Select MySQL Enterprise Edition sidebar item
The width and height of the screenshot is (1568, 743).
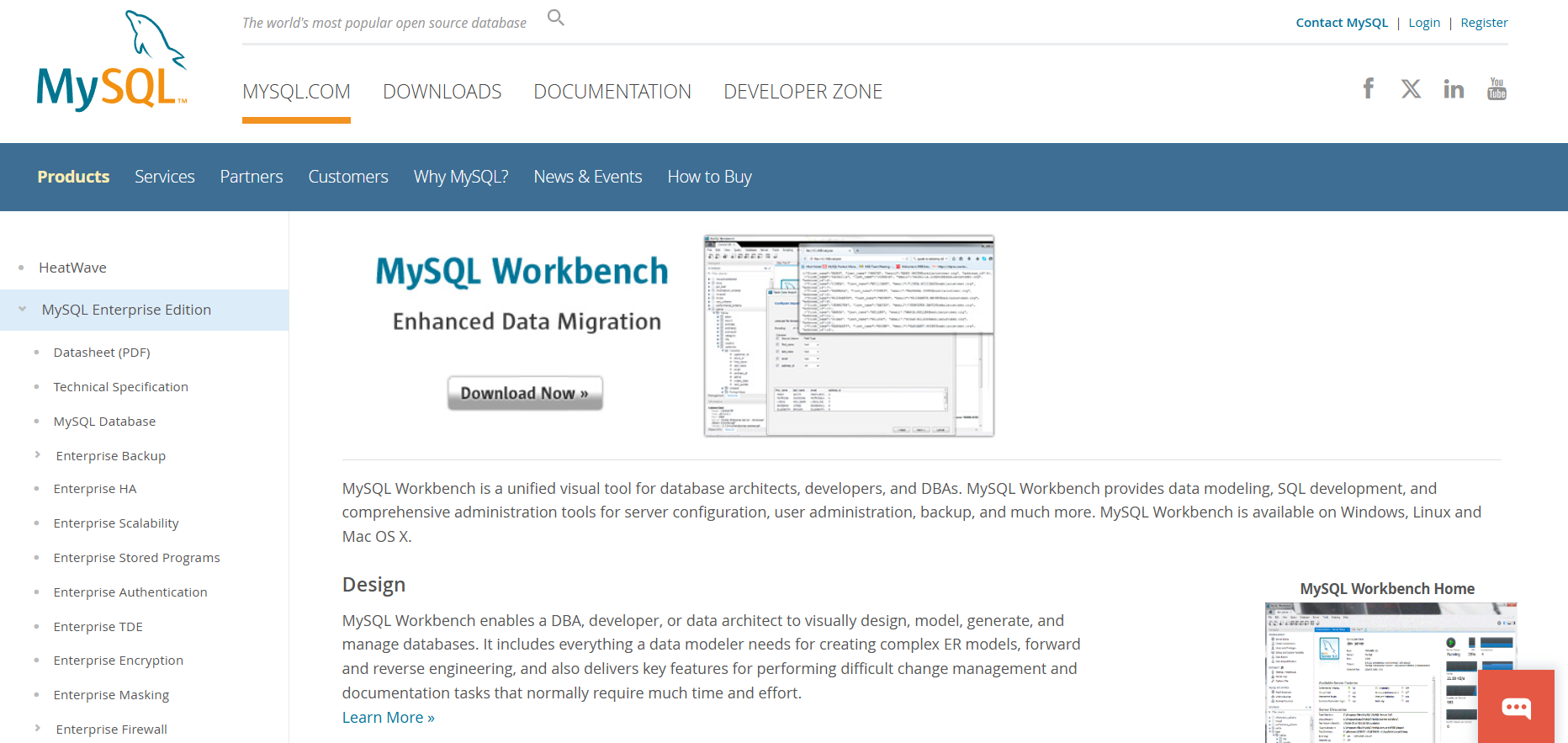pos(126,310)
